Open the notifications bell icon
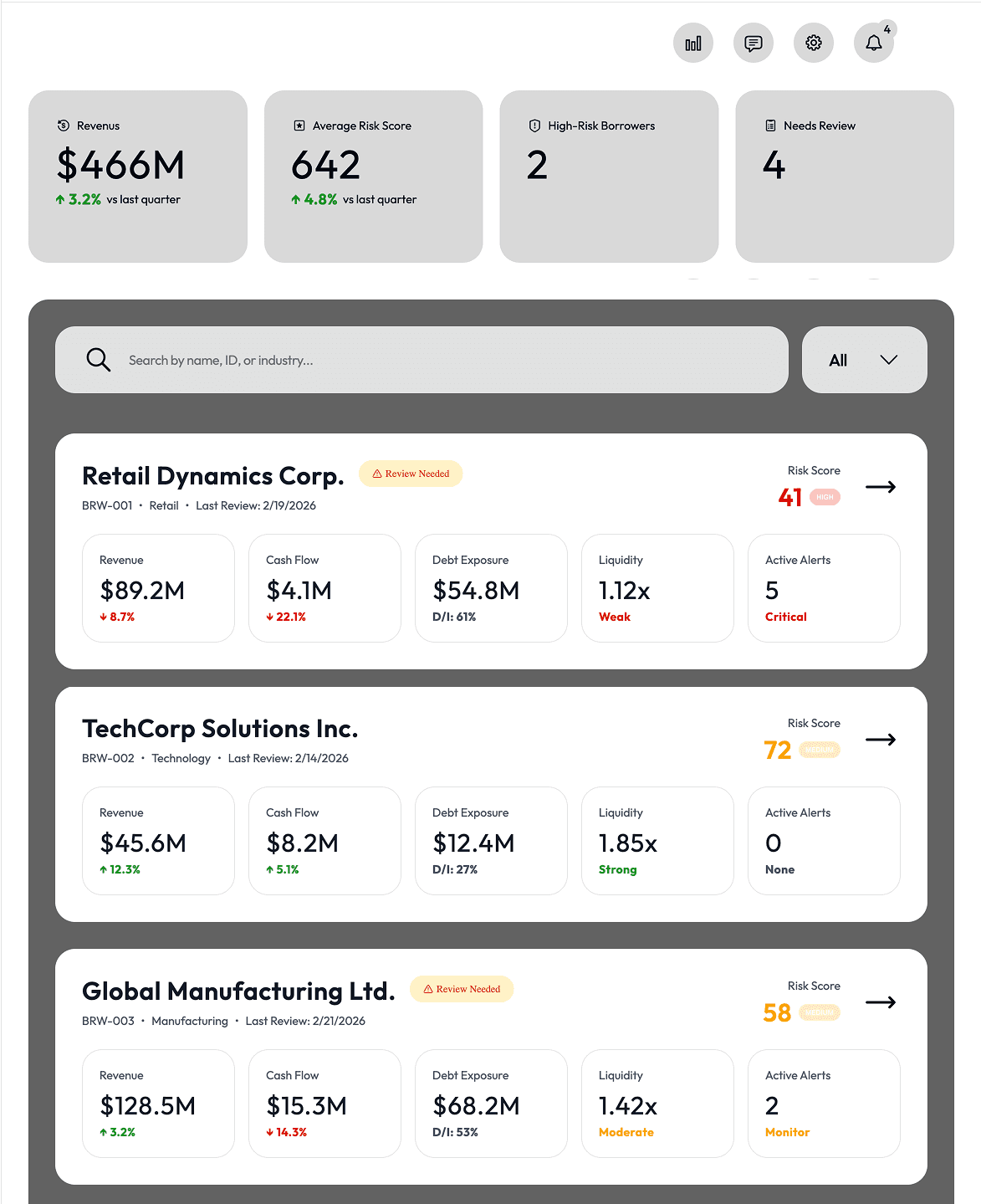This screenshot has height=1204, width=981. [874, 43]
